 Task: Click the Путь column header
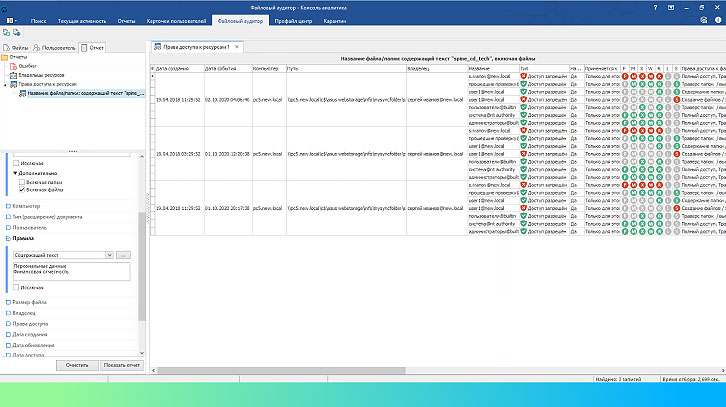346,69
